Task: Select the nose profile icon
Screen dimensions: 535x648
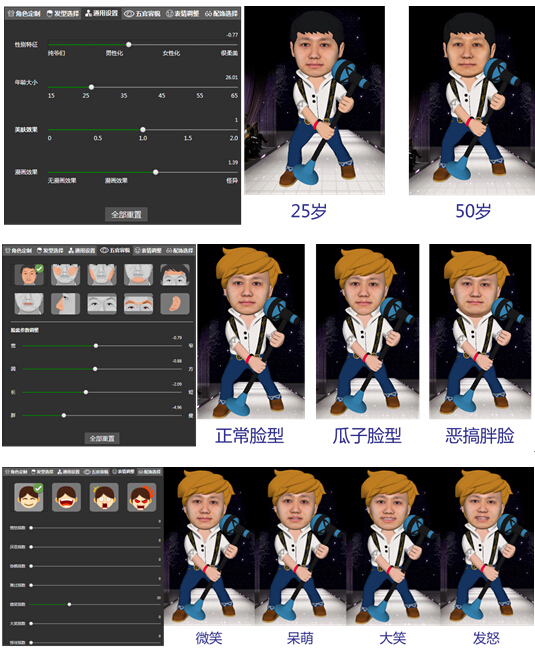Action: pyautogui.click(x=66, y=304)
